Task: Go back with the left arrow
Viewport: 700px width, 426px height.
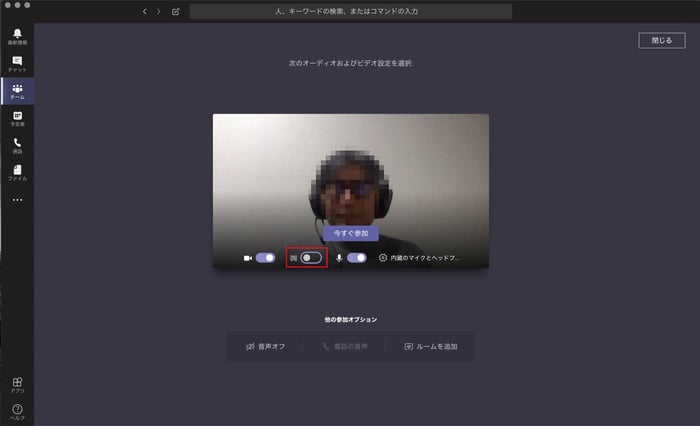Action: pos(144,12)
